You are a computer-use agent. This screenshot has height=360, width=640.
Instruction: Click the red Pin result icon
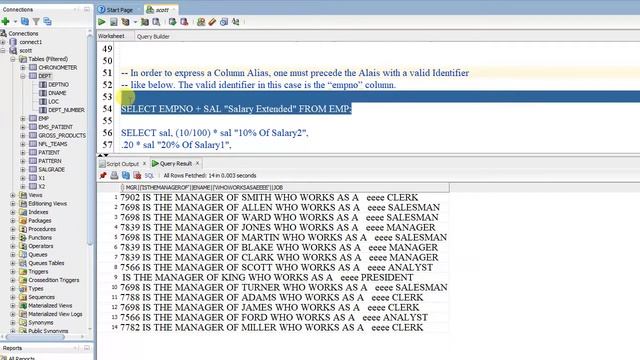point(103,176)
